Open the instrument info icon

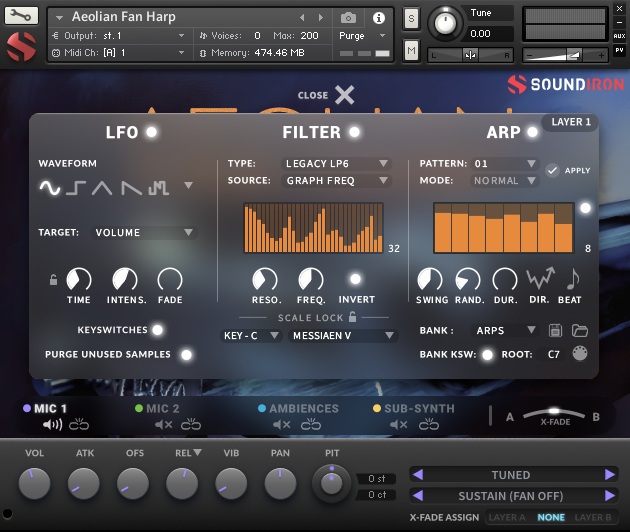click(x=378, y=18)
